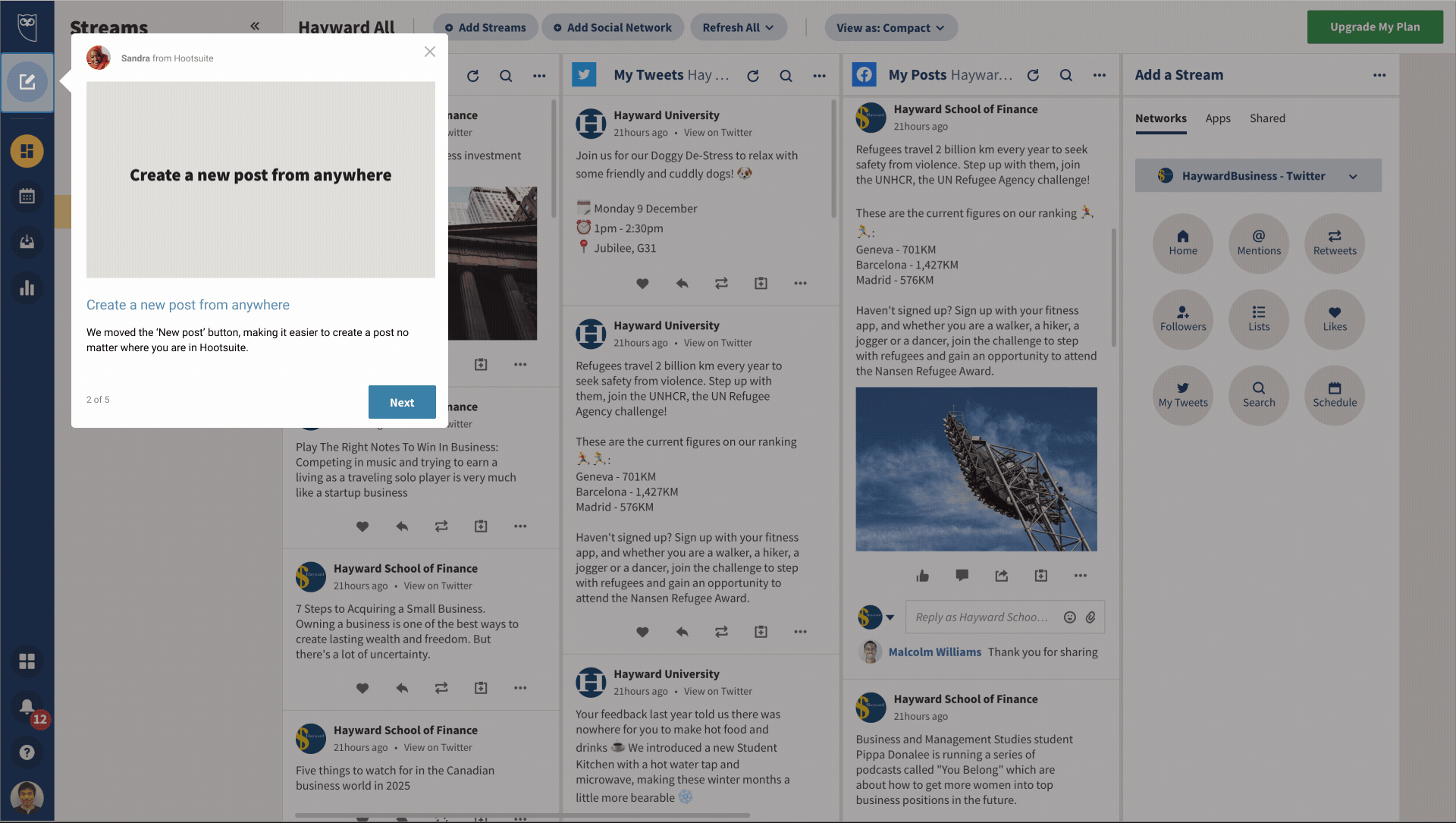The image size is (1456, 823).
Task: Open more options on Facebook refugee post
Action: tap(1081, 576)
